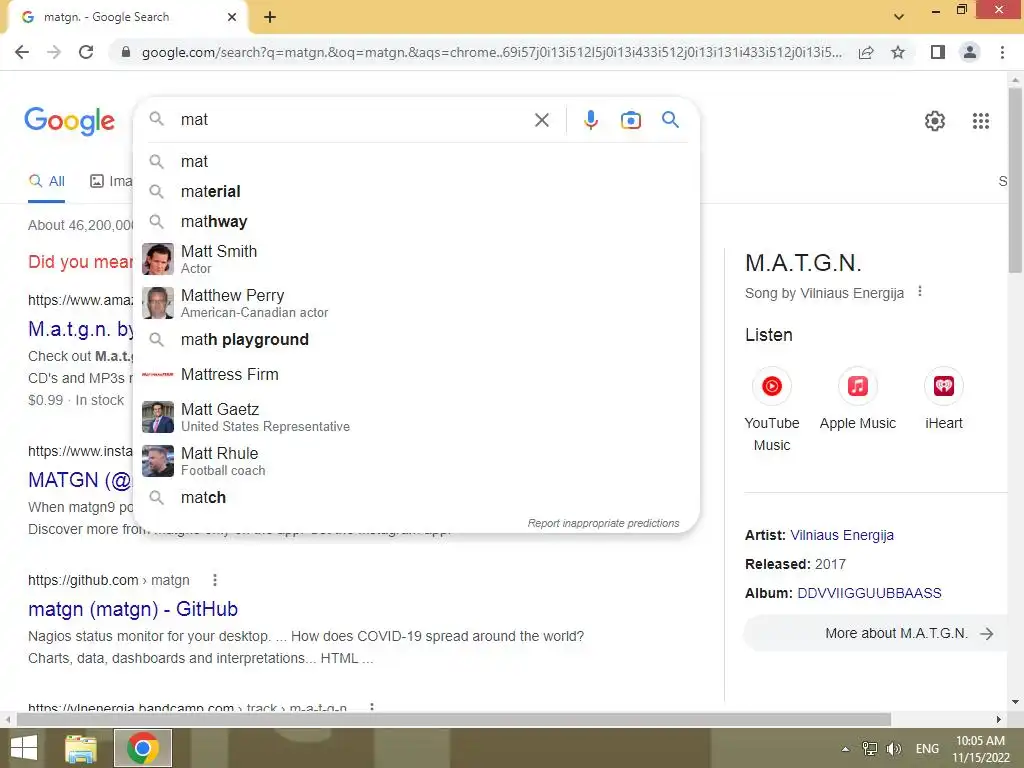
Task: Bookmark this tab with star icon
Action: [898, 52]
